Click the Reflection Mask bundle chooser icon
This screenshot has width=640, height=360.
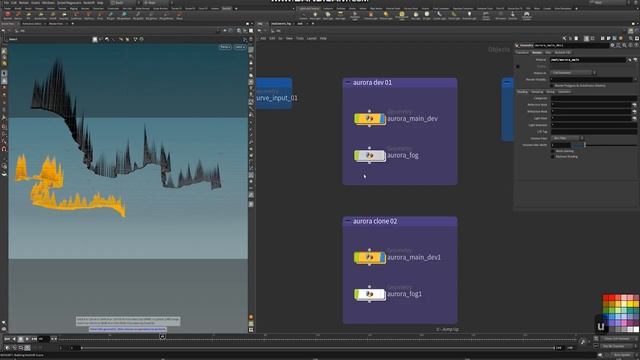coord(634,105)
